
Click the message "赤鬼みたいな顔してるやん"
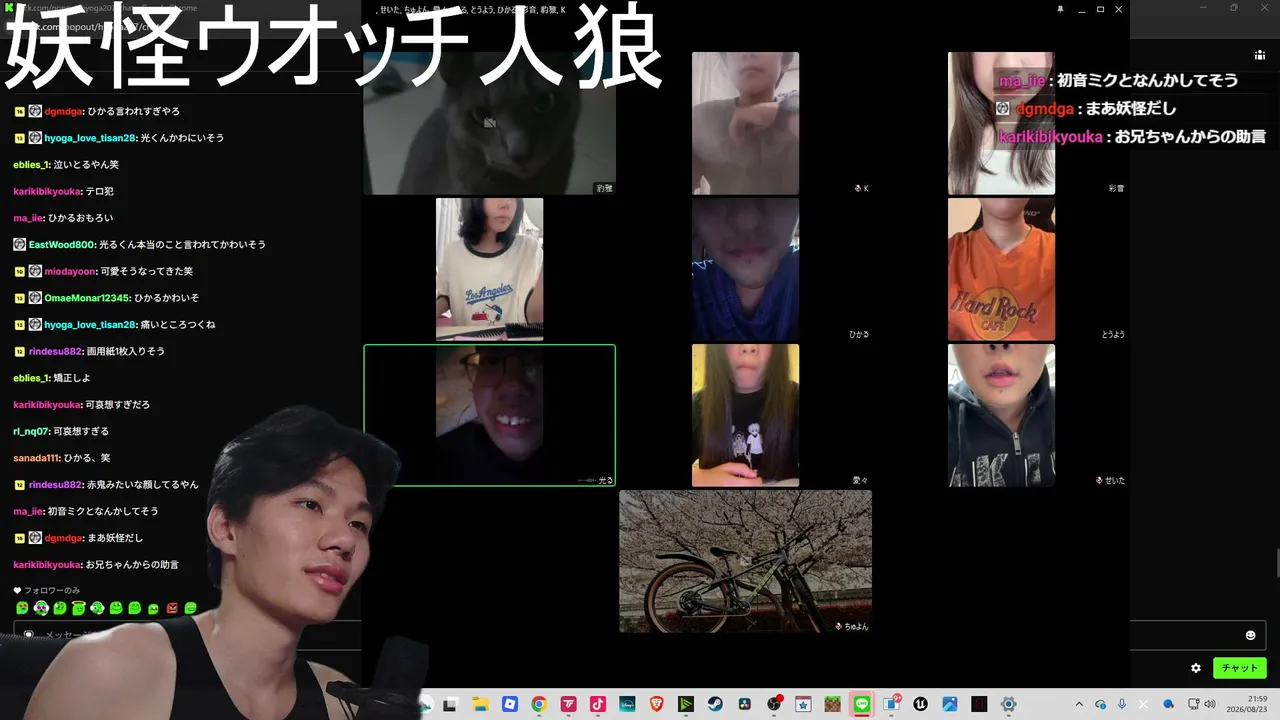(x=142, y=485)
